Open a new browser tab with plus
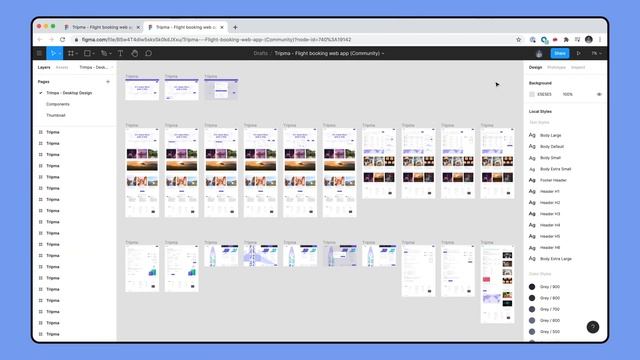This screenshot has width=640, height=360. (x=235, y=27)
